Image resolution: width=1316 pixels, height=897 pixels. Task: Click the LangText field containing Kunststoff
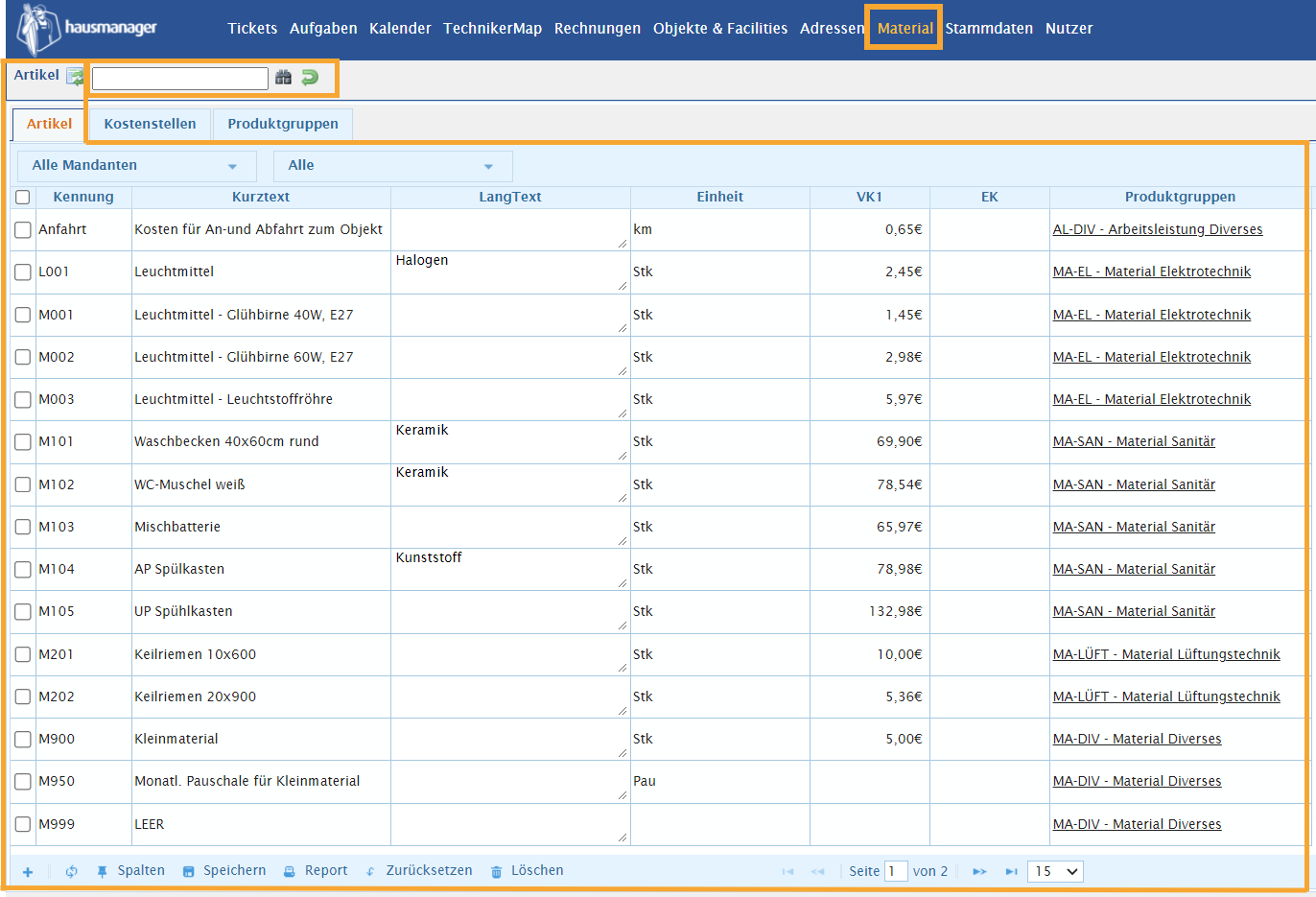pyautogui.click(x=510, y=569)
